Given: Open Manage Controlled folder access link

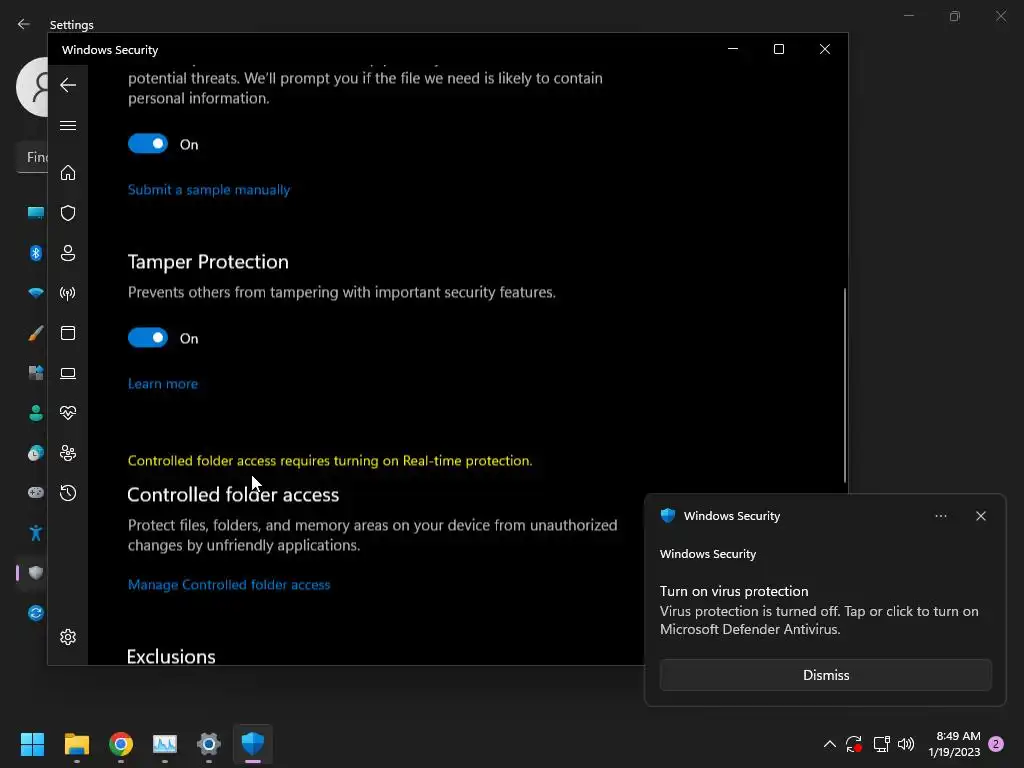Looking at the screenshot, I should [x=229, y=584].
